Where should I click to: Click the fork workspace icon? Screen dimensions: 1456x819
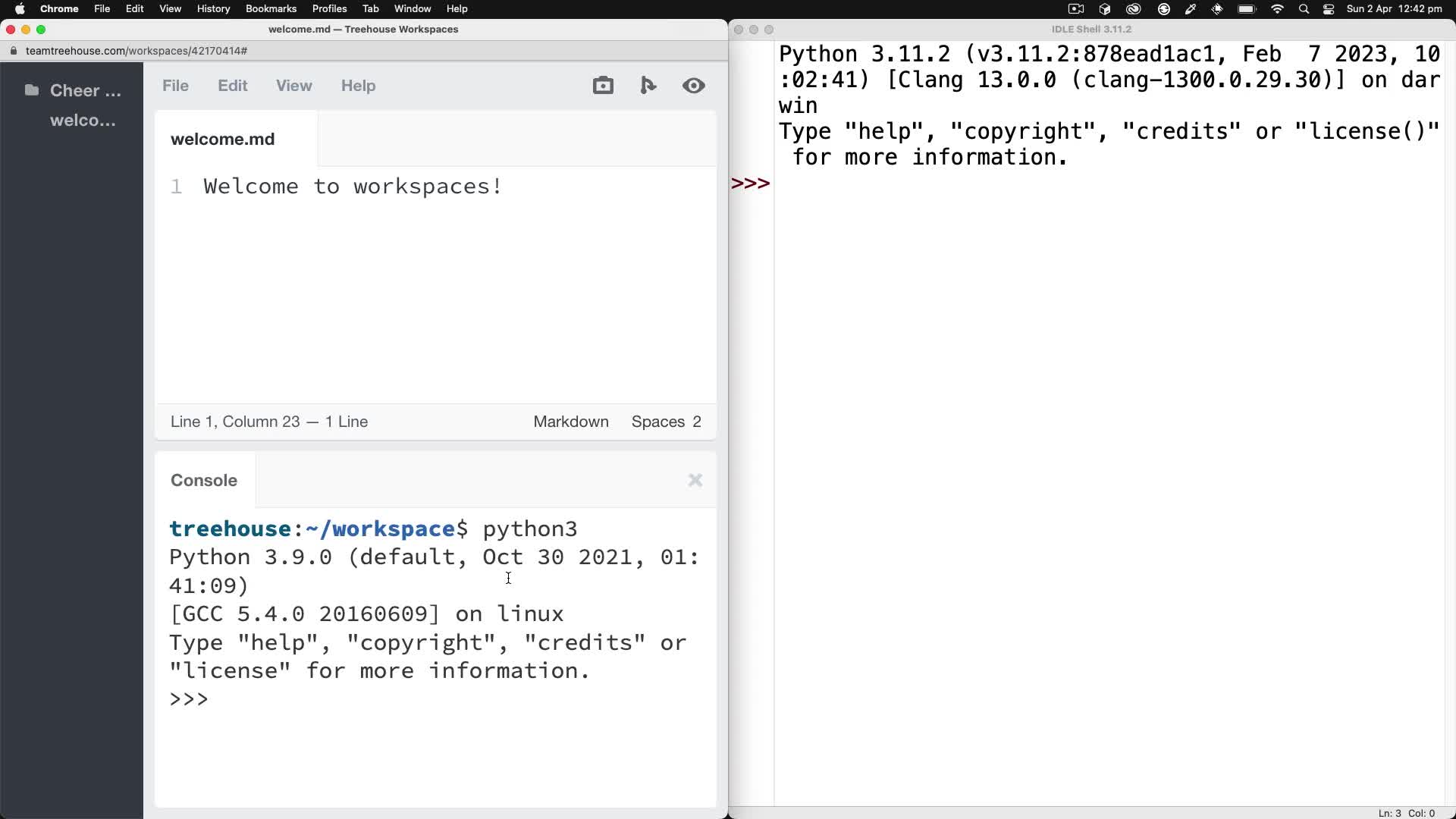648,85
